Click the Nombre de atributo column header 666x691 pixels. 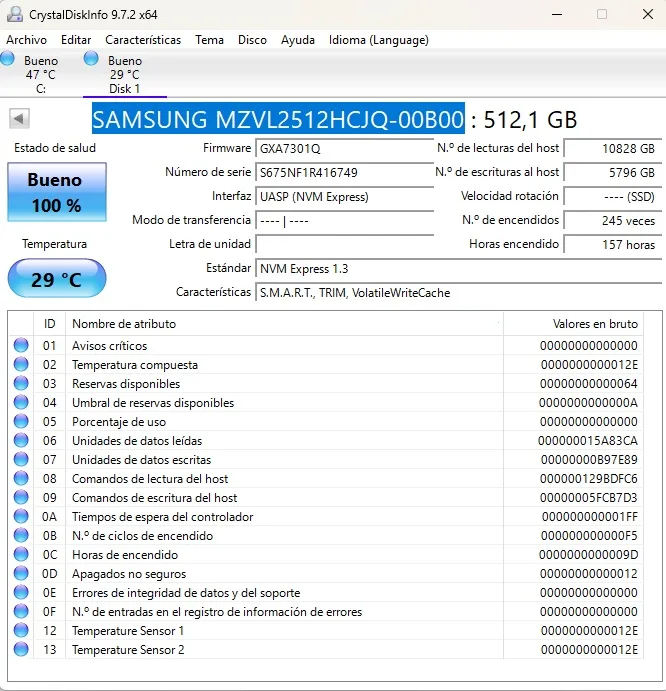284,324
